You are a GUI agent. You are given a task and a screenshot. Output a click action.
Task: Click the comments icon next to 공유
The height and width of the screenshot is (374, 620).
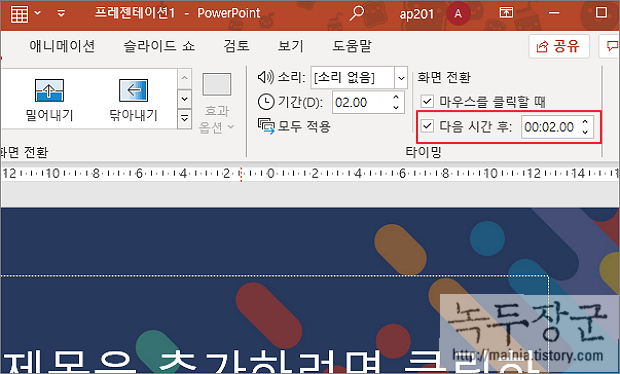611,46
